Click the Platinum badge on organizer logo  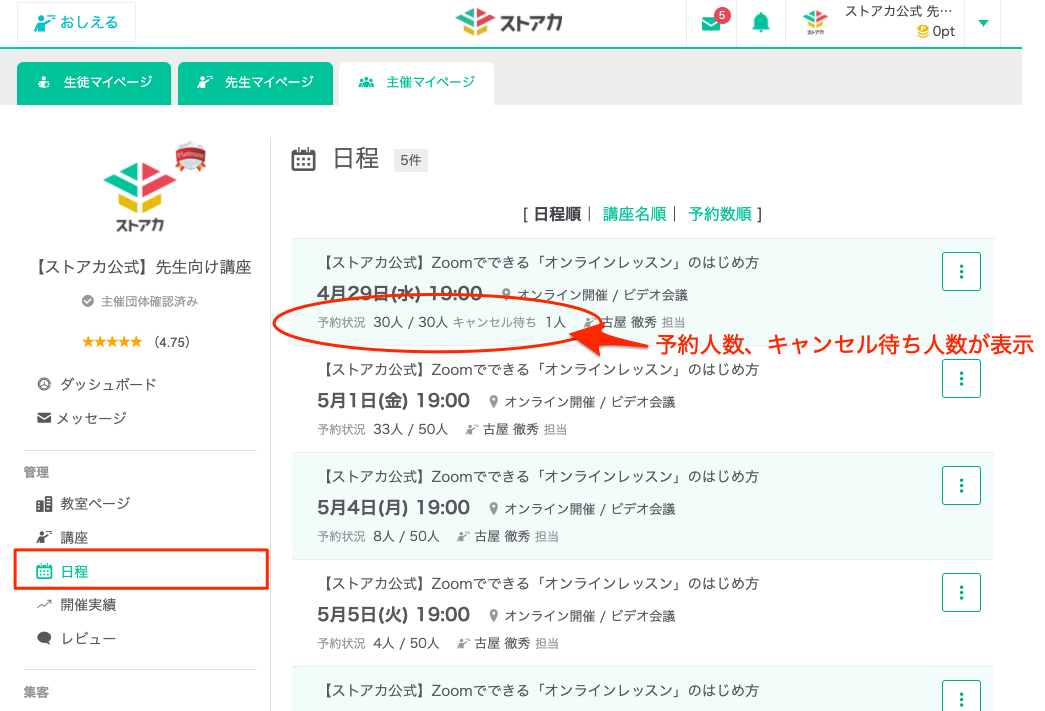click(191, 157)
